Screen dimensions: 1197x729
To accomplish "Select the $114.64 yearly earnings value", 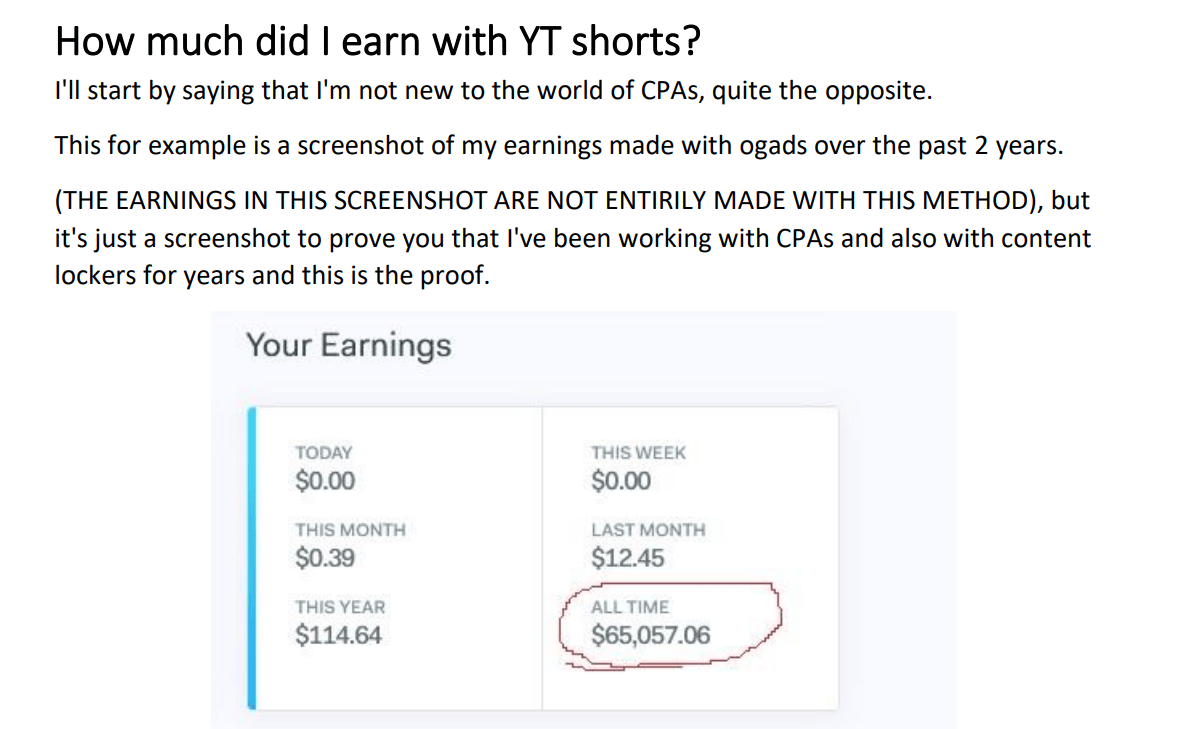I will coord(338,635).
